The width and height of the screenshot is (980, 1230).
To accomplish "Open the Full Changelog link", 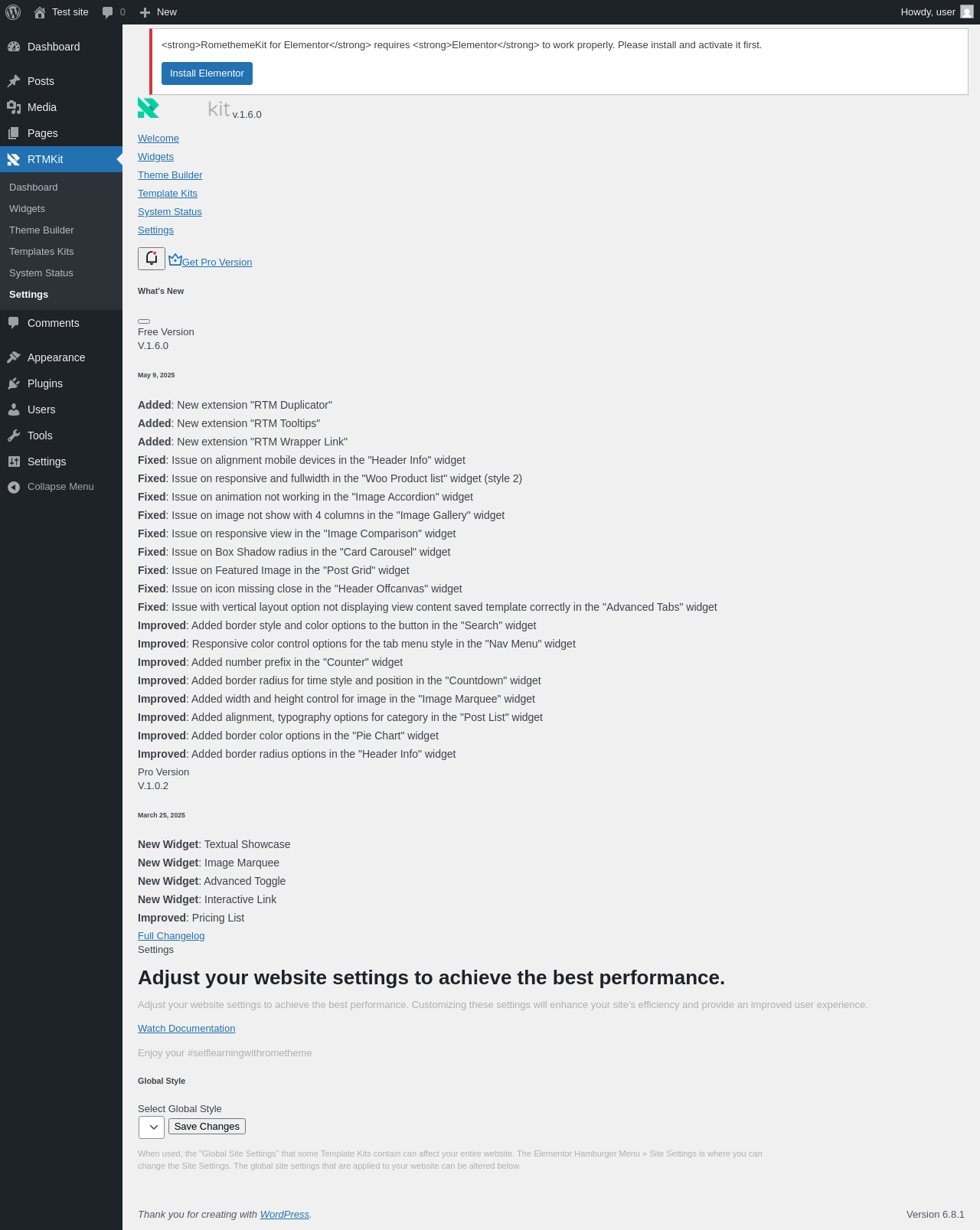I will click(x=171, y=936).
